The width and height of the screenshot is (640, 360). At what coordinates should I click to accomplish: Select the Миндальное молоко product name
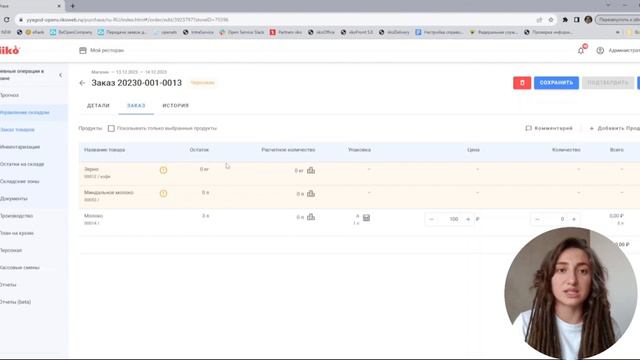coord(109,192)
